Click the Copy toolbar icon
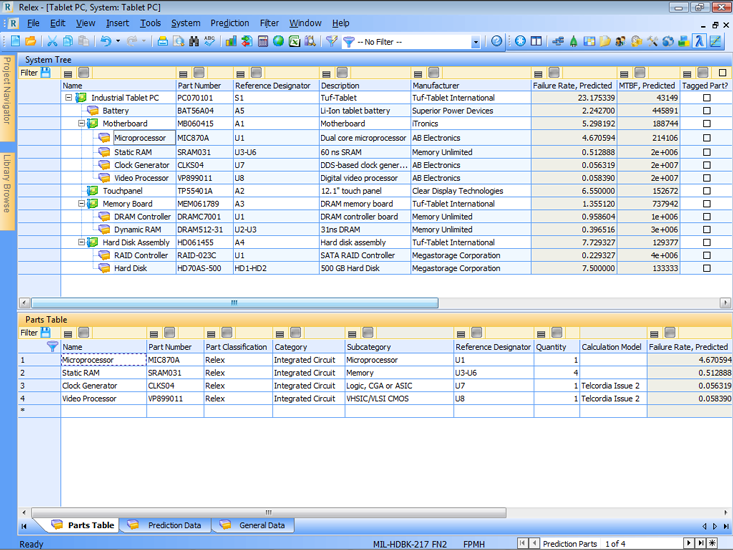The width and height of the screenshot is (733, 550). 68,41
